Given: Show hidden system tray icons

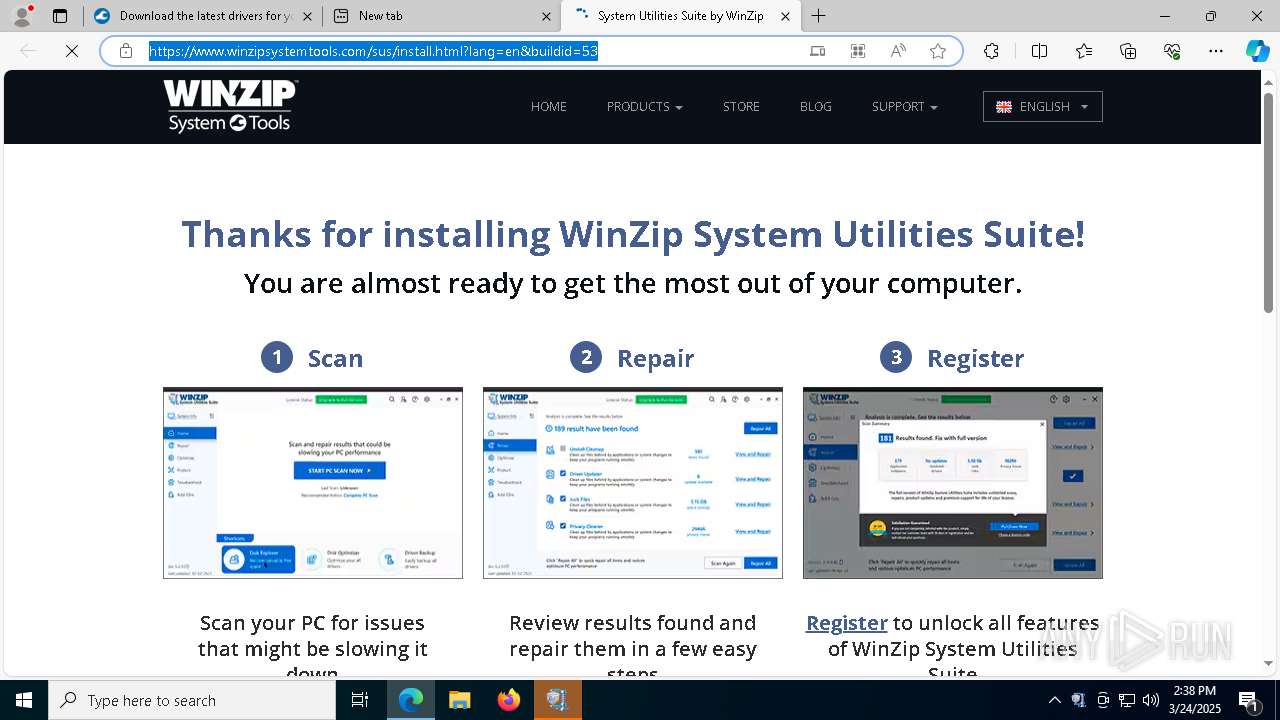Looking at the screenshot, I should coord(1054,700).
